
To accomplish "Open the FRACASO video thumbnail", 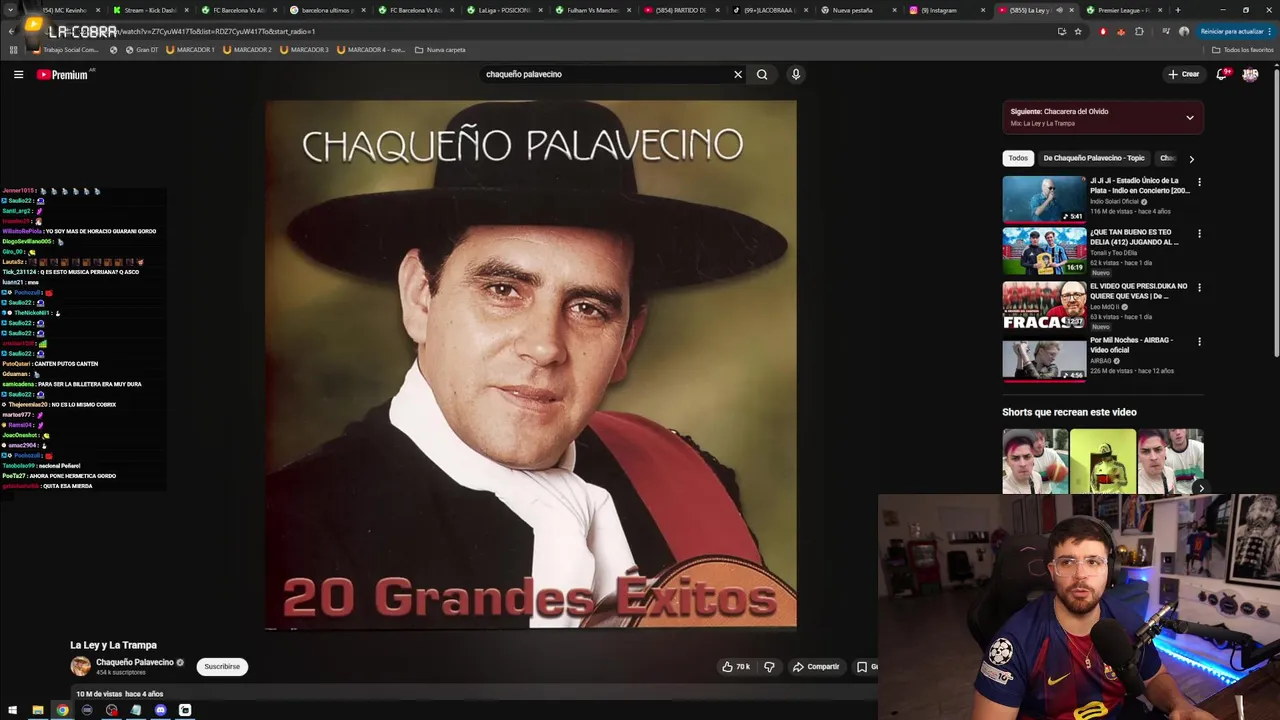I will click(1044, 305).
